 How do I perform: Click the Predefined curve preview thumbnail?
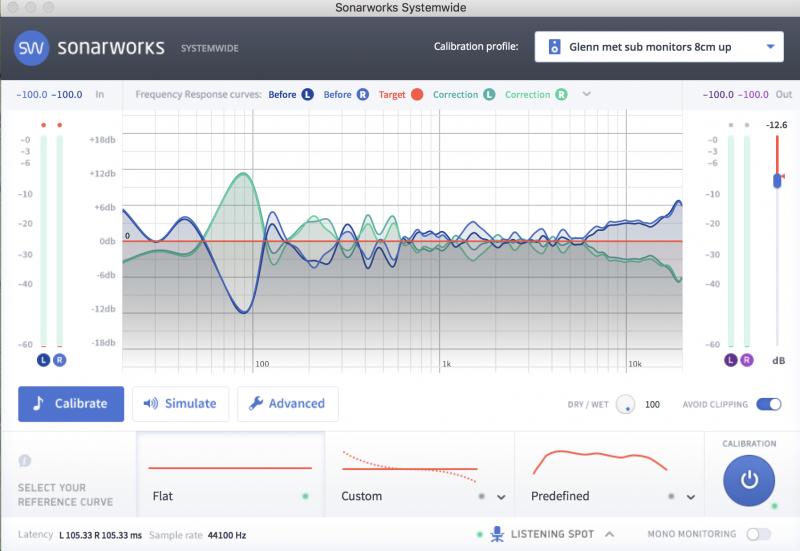pos(599,462)
